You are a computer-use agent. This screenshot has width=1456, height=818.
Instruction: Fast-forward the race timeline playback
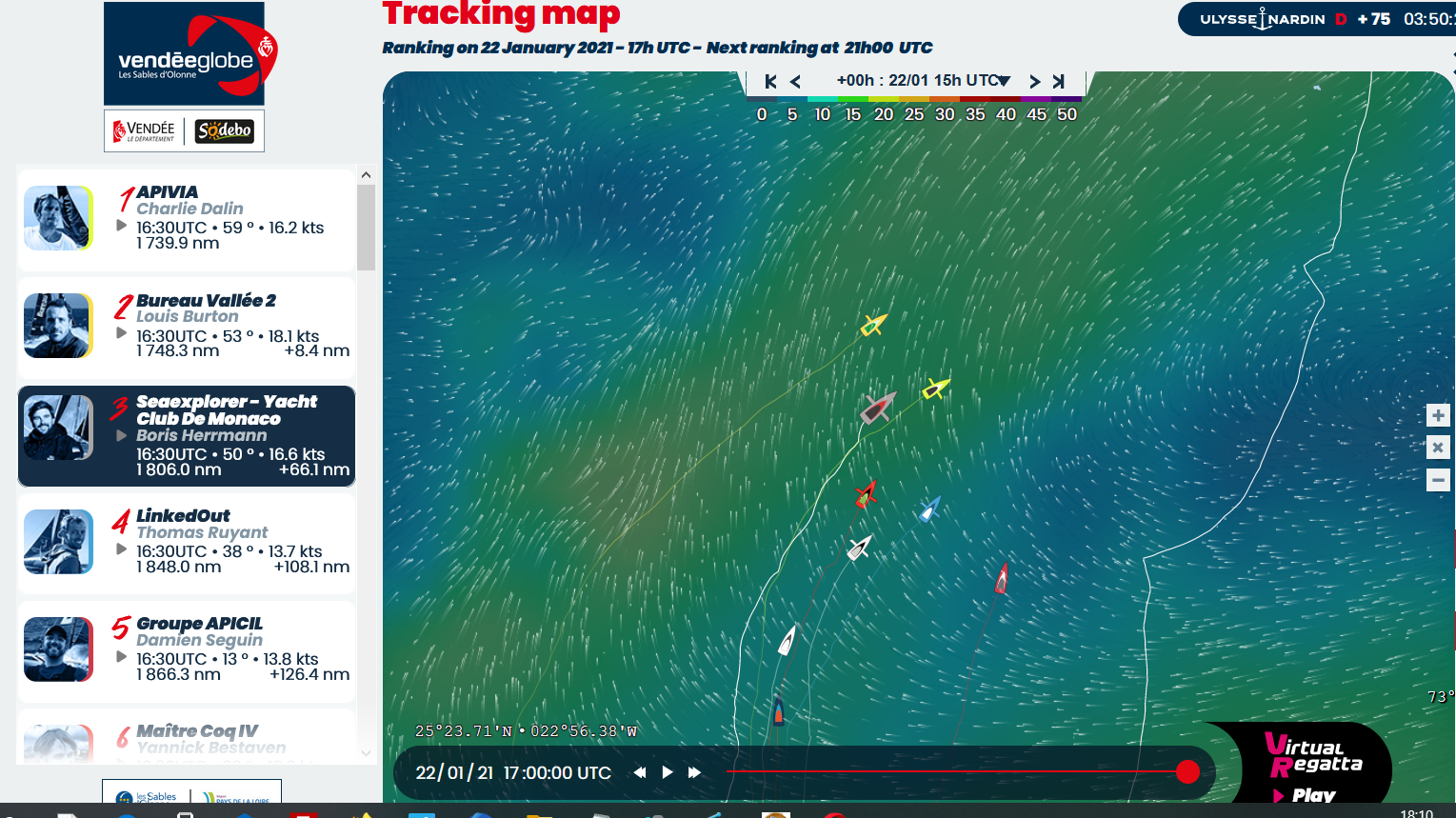click(x=695, y=772)
